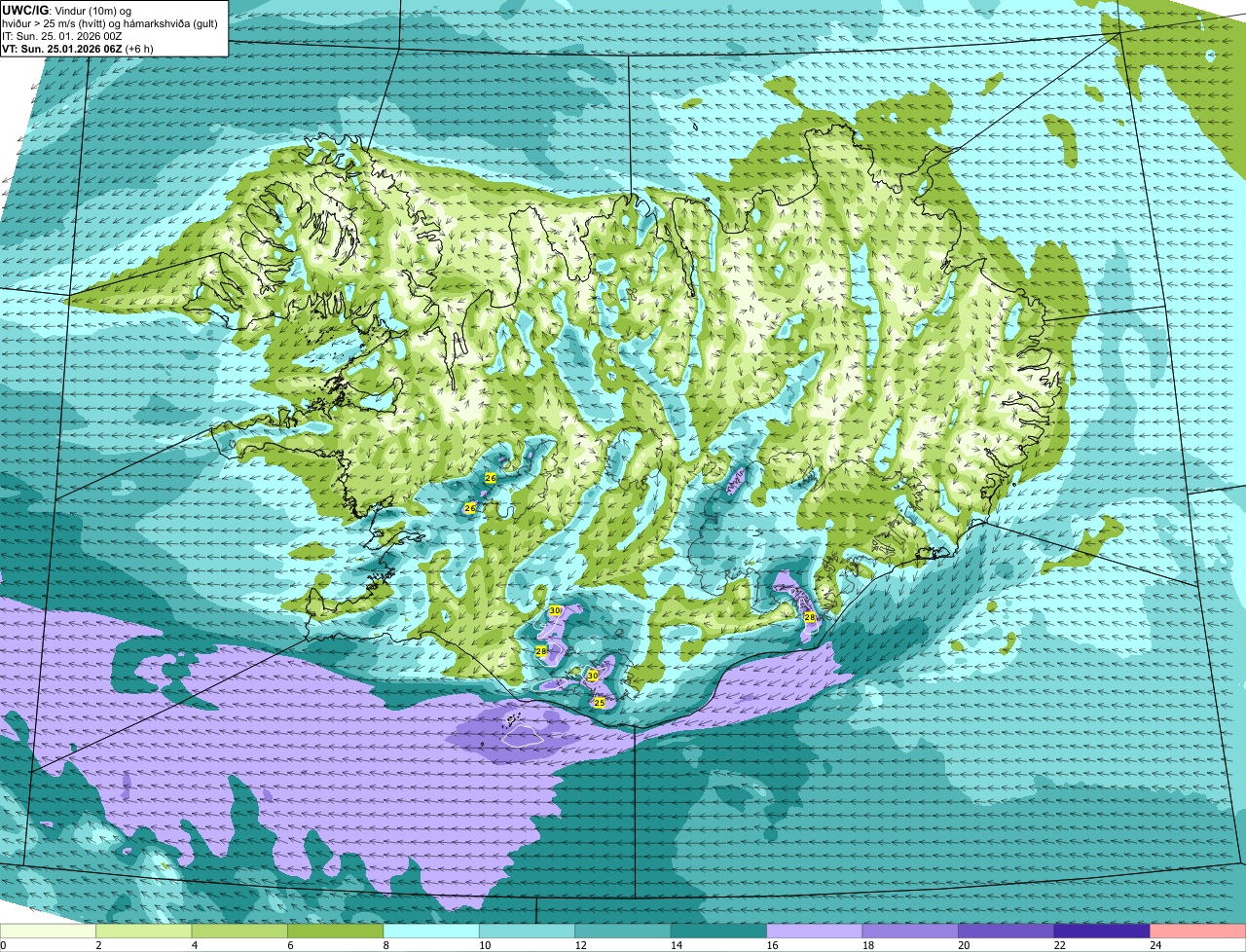This screenshot has height=952, width=1246.
Task: Click the 8–10 m/s light cyan swatch
Action: click(x=431, y=932)
